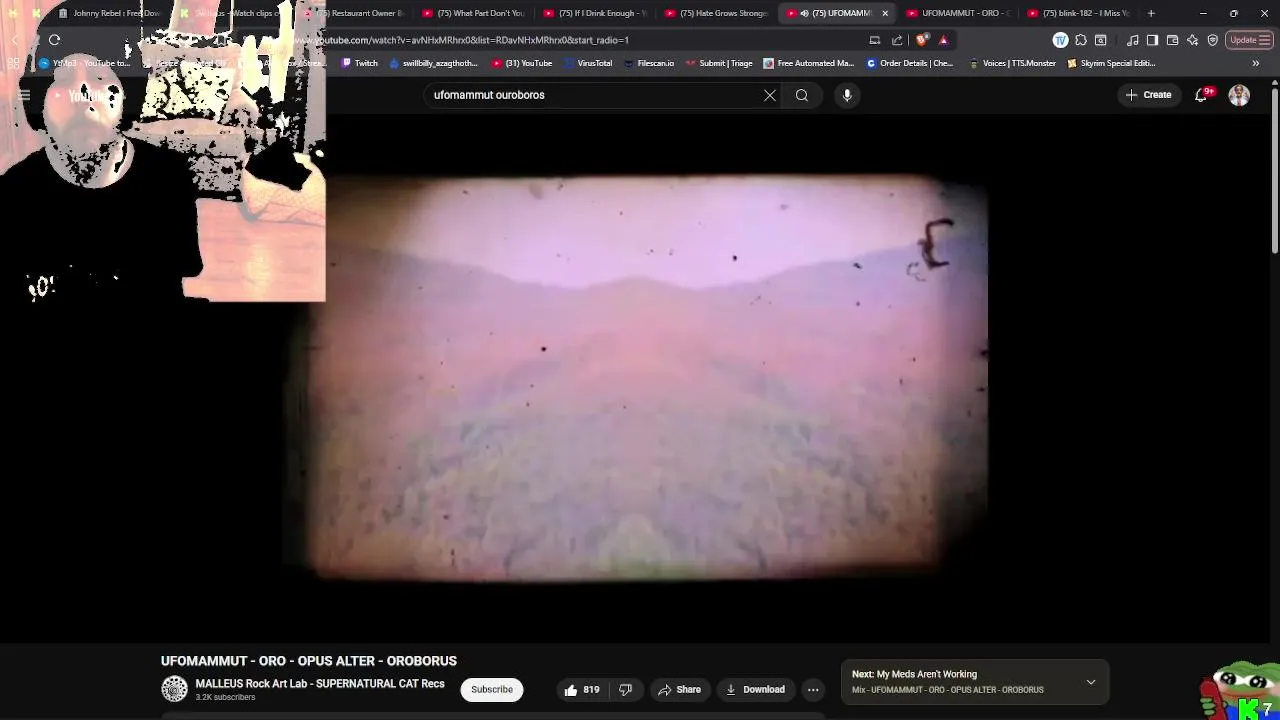Switch to the Restaurant Owner tab

(x=355, y=13)
